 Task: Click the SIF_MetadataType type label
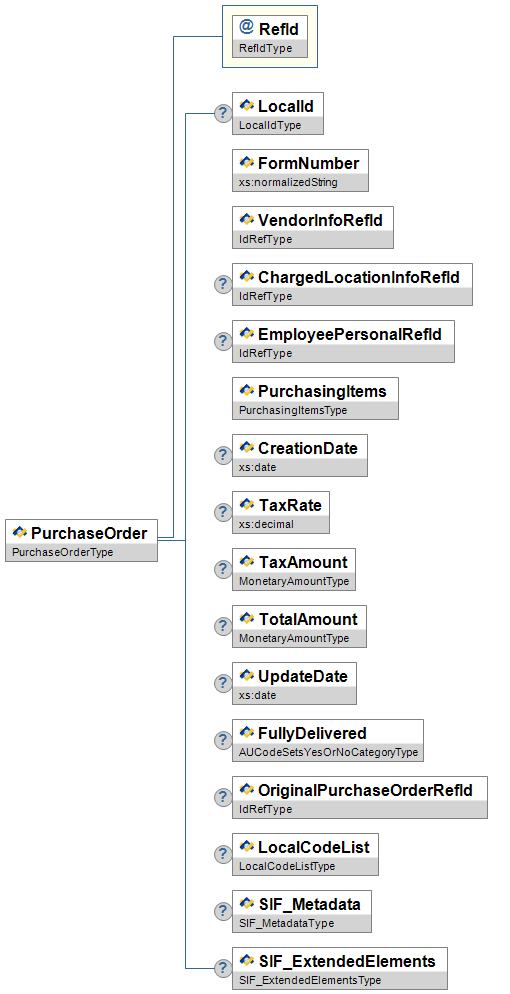pyautogui.click(x=286, y=923)
